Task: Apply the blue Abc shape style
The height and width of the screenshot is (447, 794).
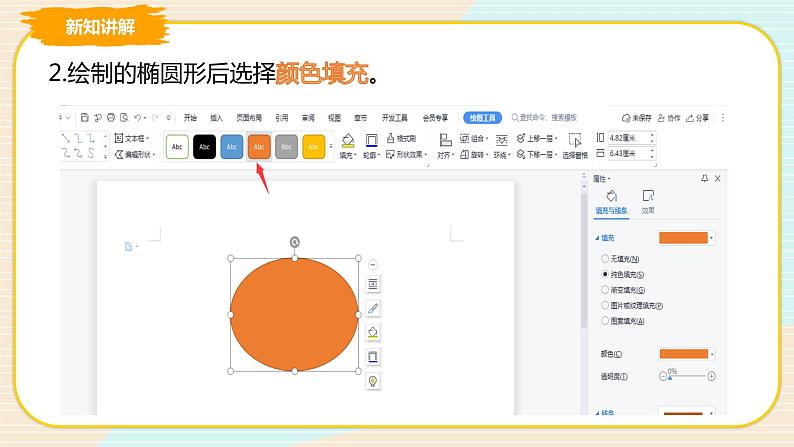Action: coord(232,147)
